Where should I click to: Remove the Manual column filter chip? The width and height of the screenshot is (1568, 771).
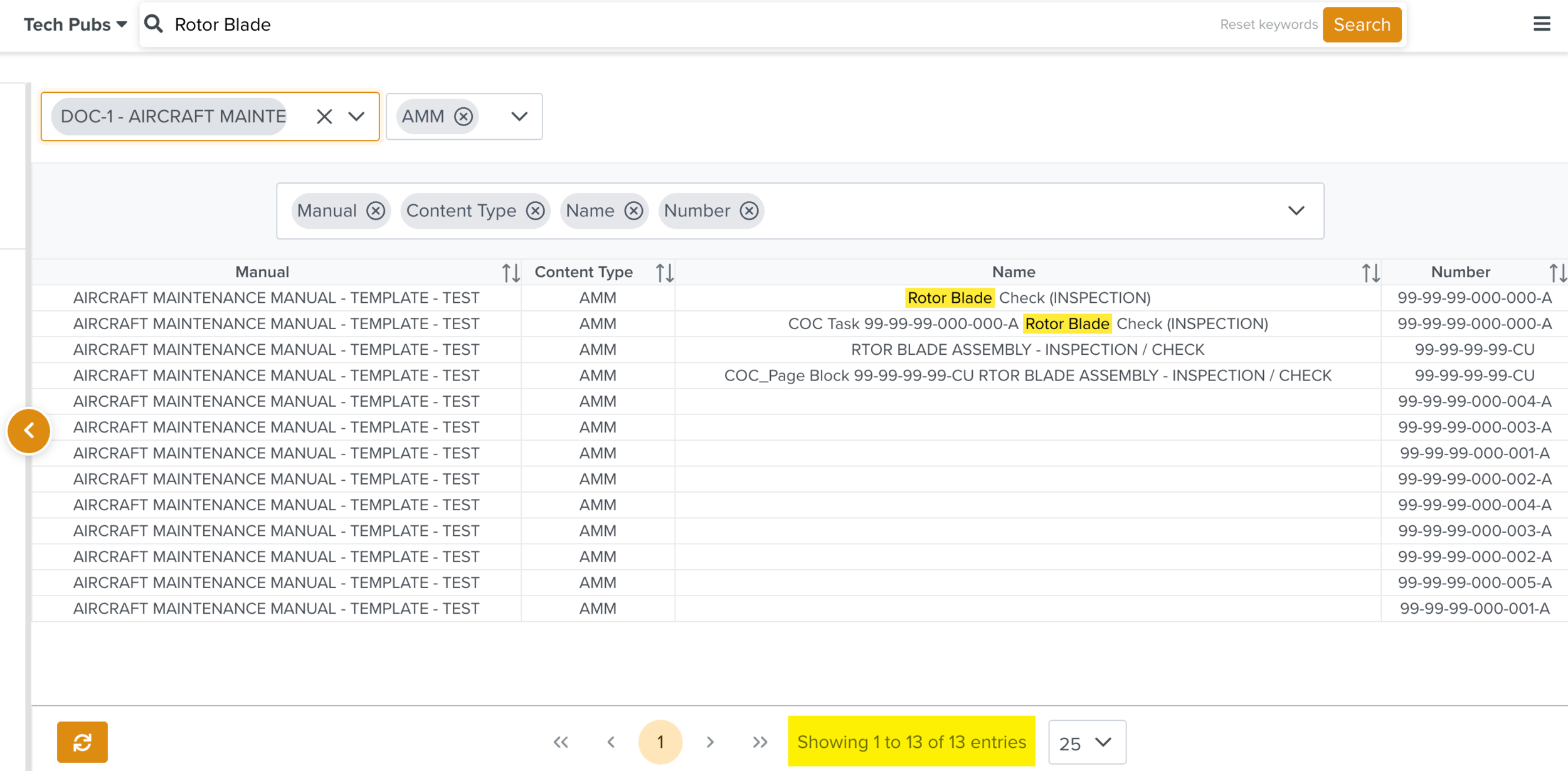(376, 211)
